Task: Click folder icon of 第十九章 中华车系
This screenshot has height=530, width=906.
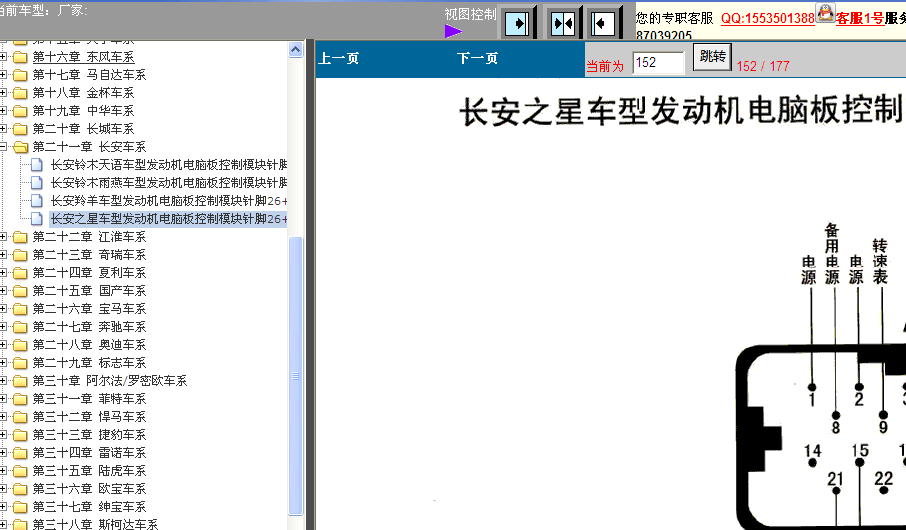Action: point(20,110)
